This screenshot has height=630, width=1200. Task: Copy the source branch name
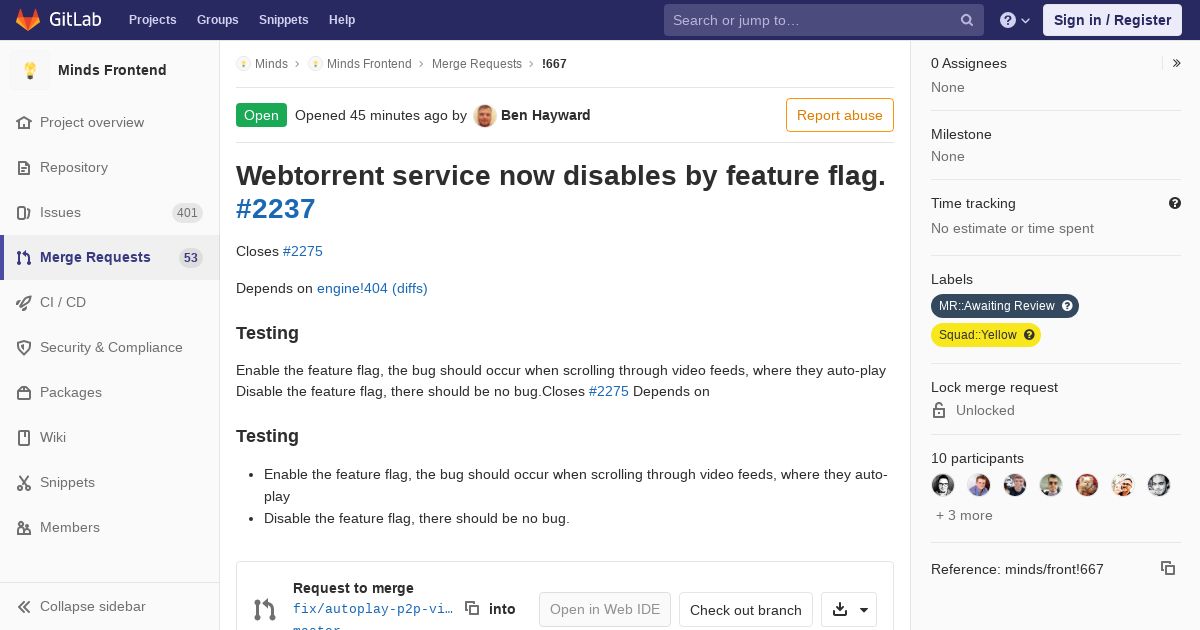click(x=472, y=608)
